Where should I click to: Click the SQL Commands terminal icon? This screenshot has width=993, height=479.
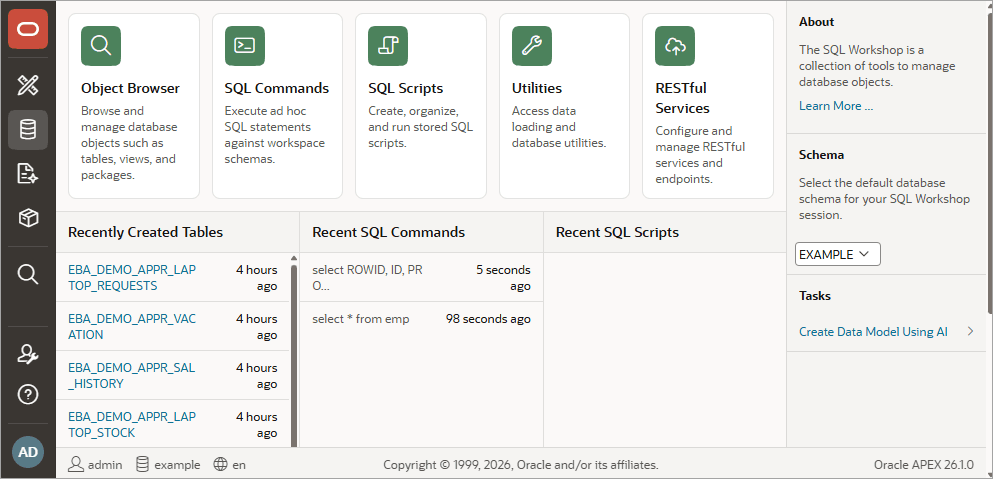[244, 46]
